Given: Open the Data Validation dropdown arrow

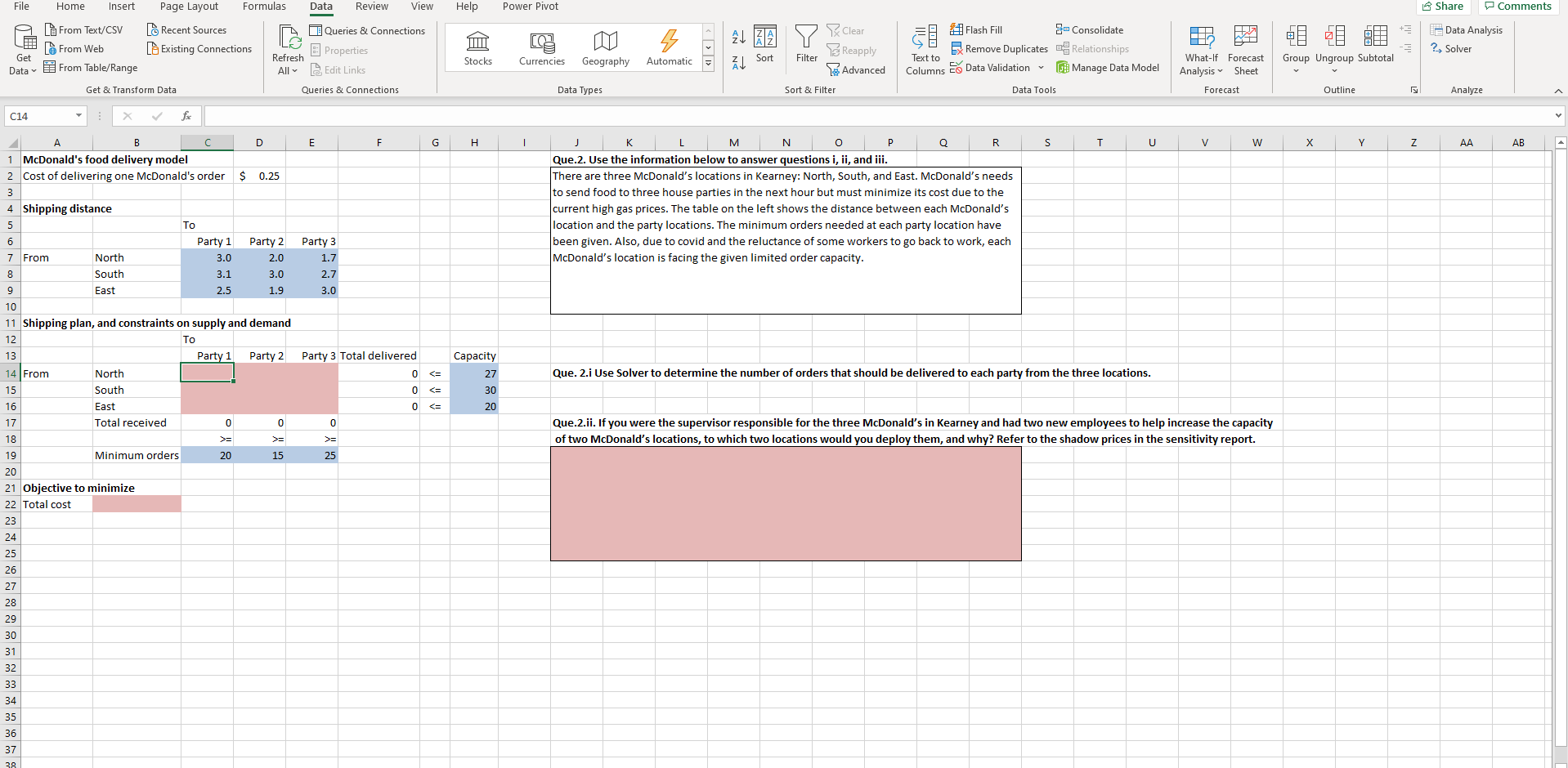Looking at the screenshot, I should (1039, 68).
